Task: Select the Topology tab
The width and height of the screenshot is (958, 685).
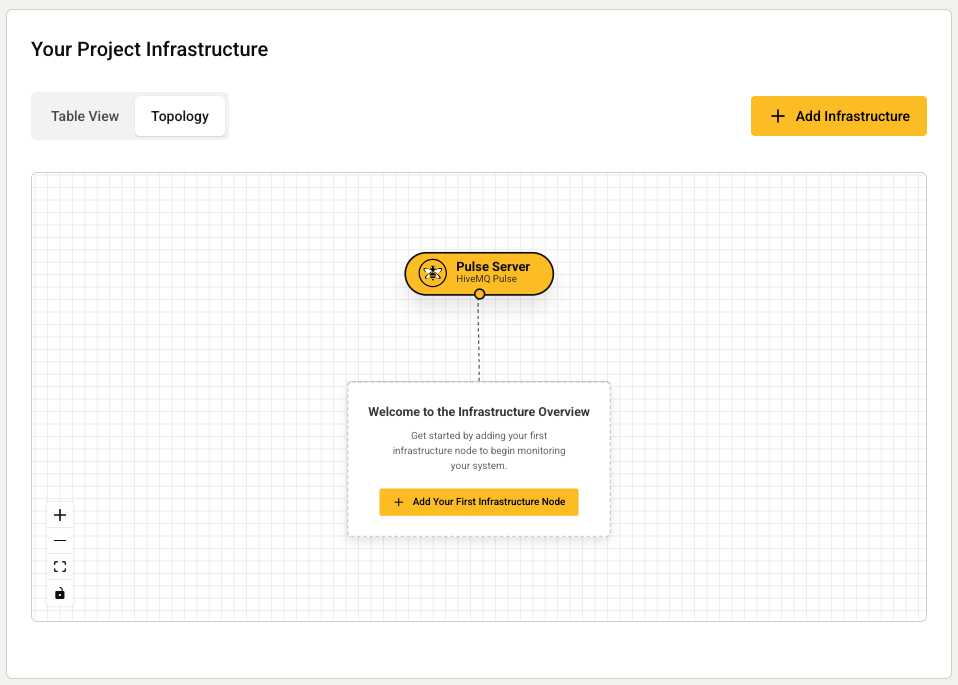Action: [x=180, y=116]
